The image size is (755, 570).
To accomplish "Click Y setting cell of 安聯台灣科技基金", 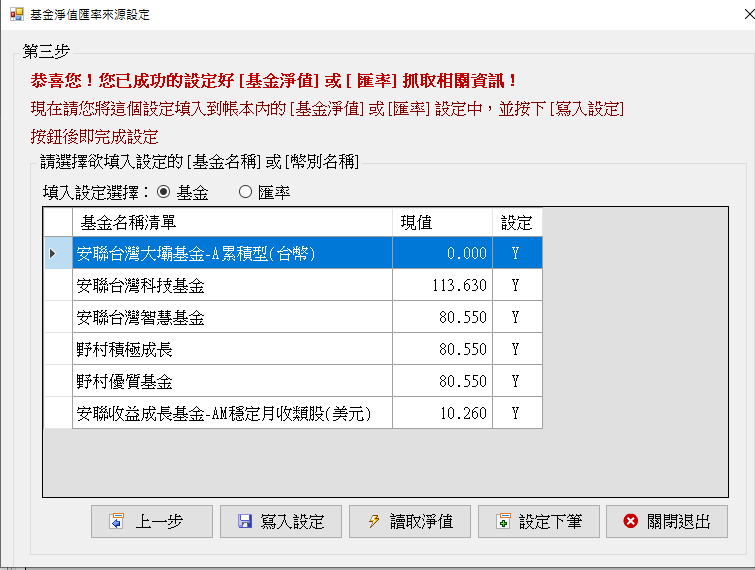I will point(518,285).
